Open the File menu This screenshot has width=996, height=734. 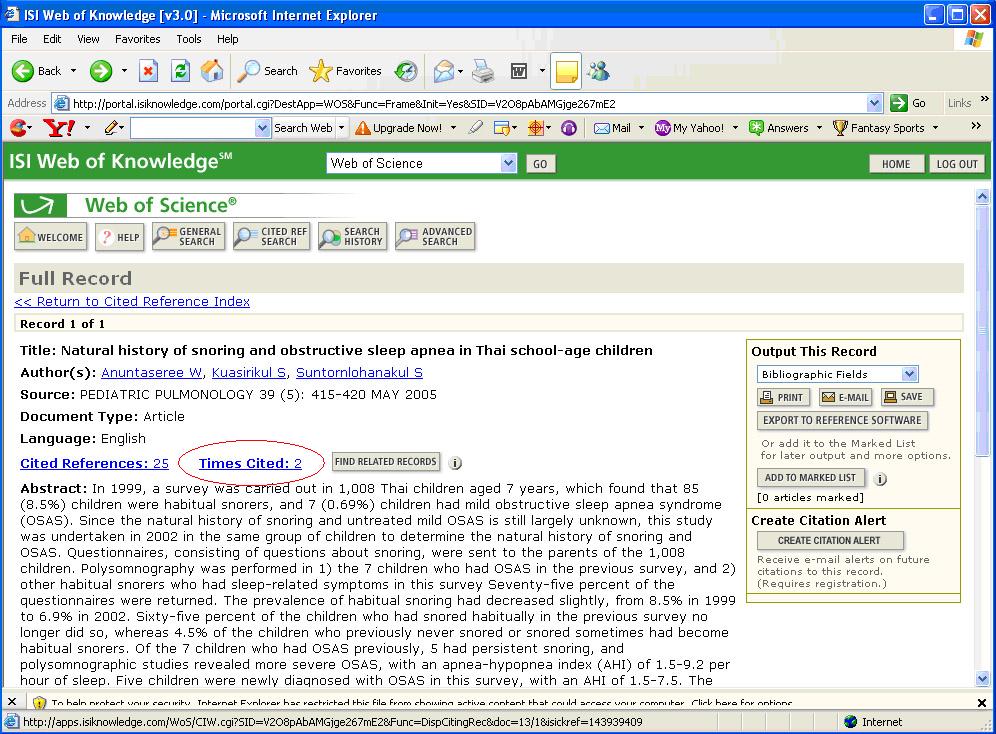tap(19, 39)
